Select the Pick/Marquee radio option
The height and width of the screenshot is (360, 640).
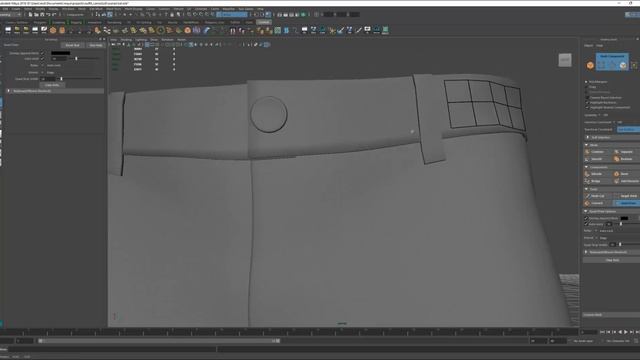coord(587,82)
